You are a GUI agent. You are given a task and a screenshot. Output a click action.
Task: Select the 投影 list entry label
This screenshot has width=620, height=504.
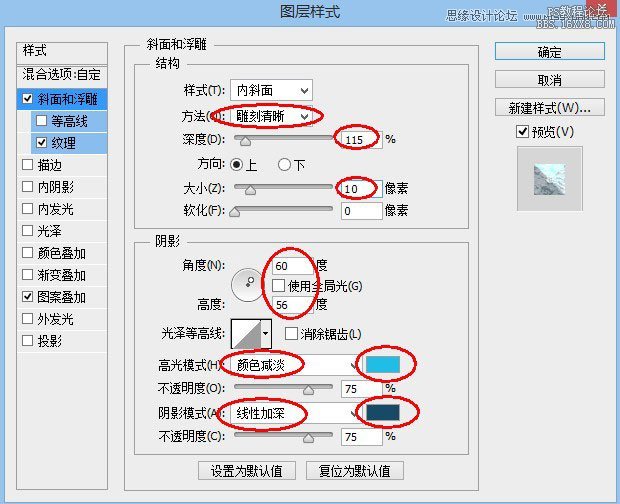[x=49, y=341]
